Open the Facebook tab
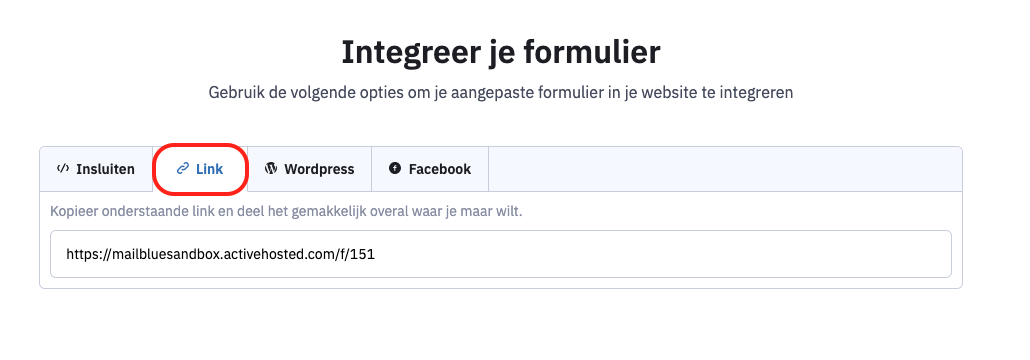This screenshot has width=1030, height=360. (x=430, y=169)
